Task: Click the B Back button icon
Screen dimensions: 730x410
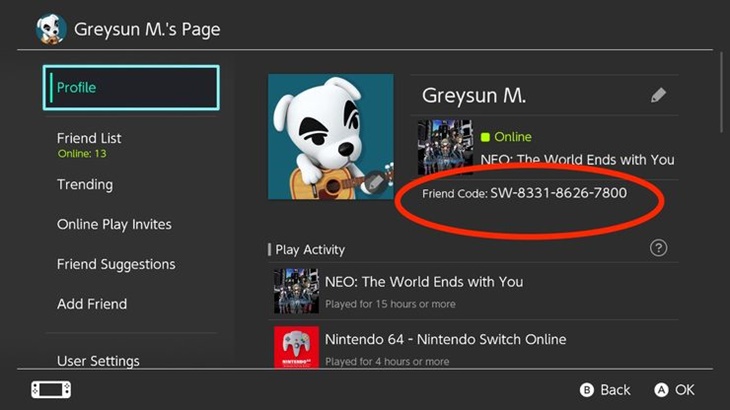Action: [587, 390]
